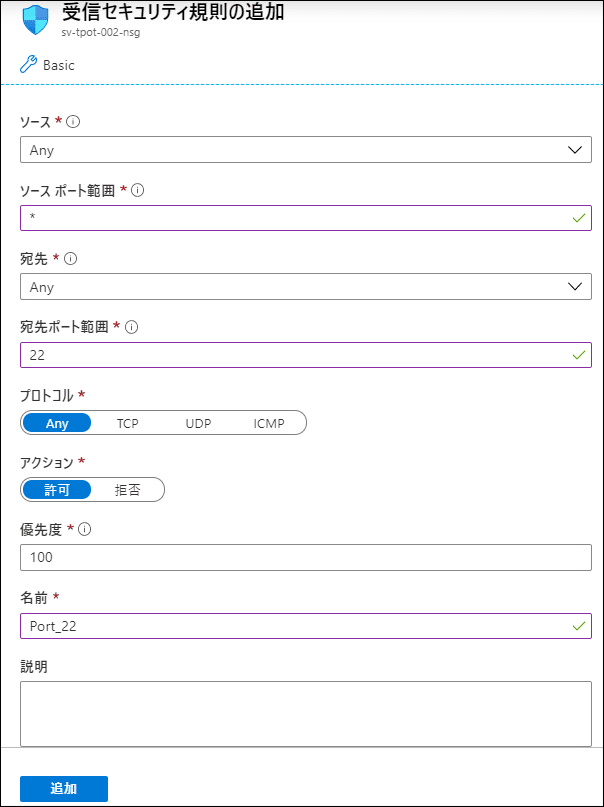Click info icon beside 優先度 label
This screenshot has height=807, width=604.
pyautogui.click(x=85, y=529)
